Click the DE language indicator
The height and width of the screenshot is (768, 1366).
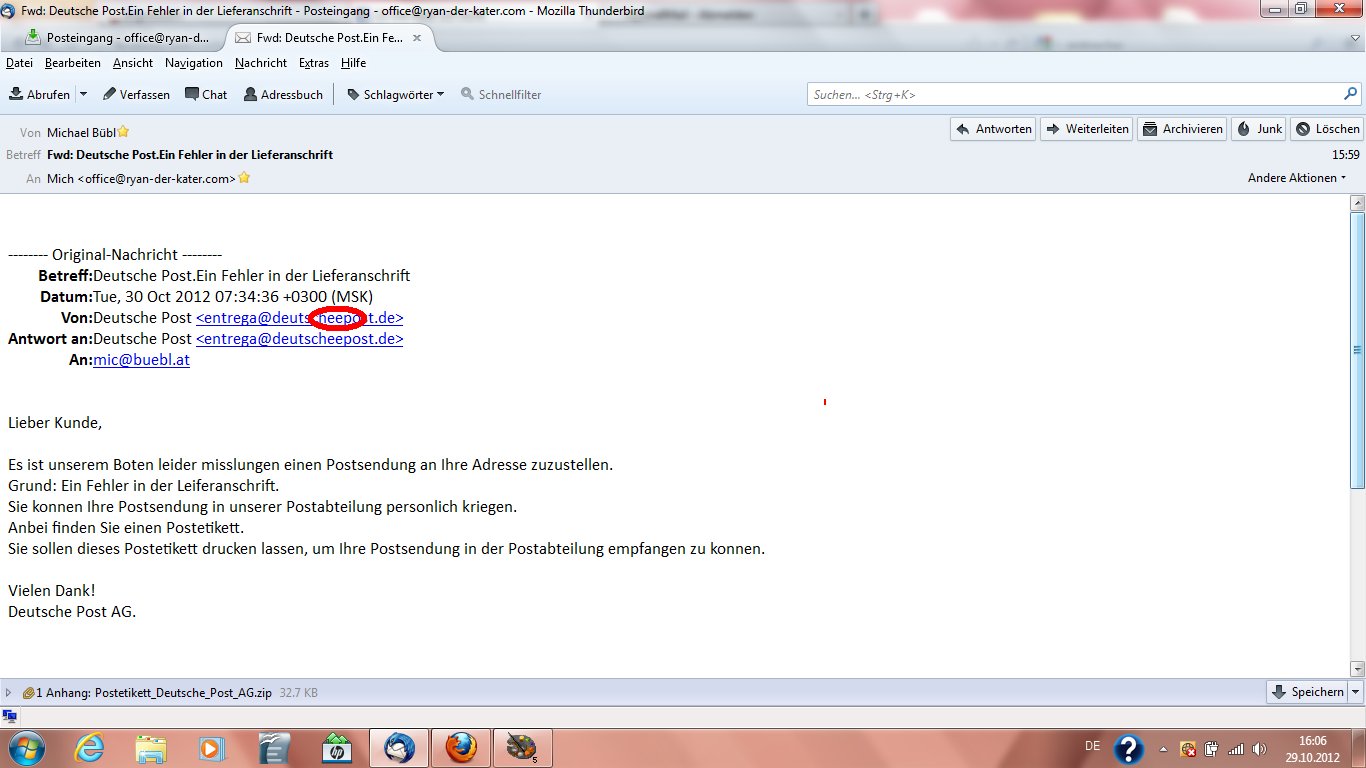1092,746
